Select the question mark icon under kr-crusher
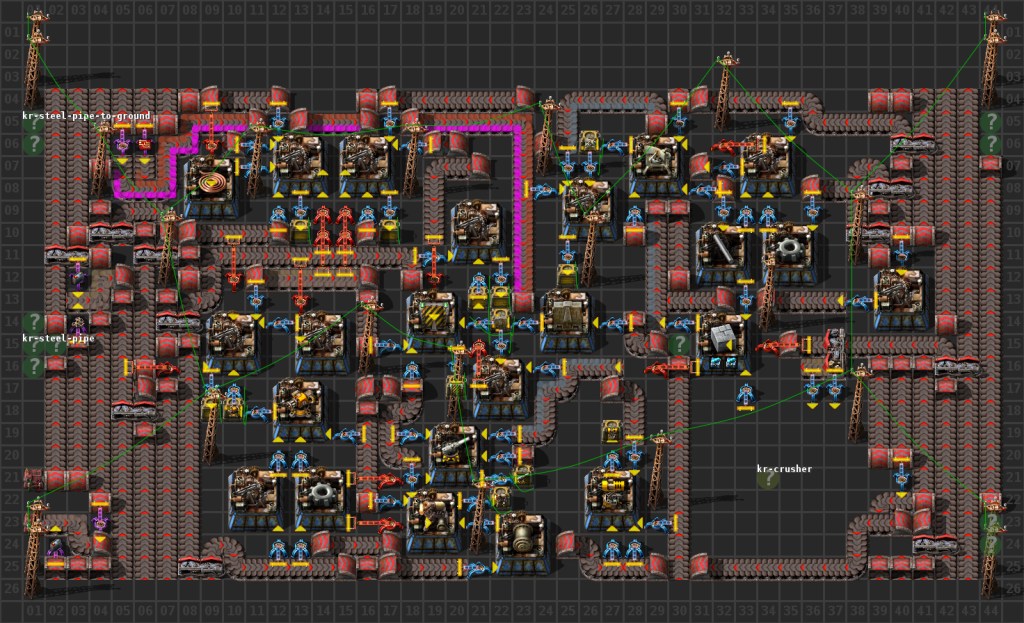This screenshot has width=1024, height=623. tap(768, 480)
